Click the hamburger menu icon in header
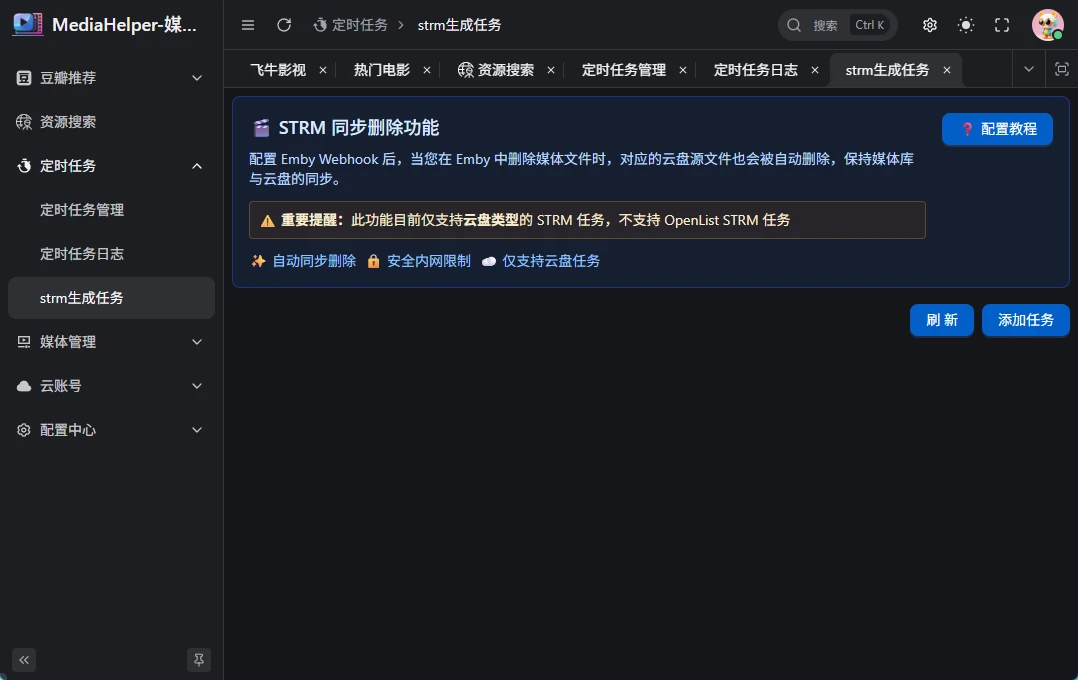This screenshot has height=680, width=1078. point(248,25)
